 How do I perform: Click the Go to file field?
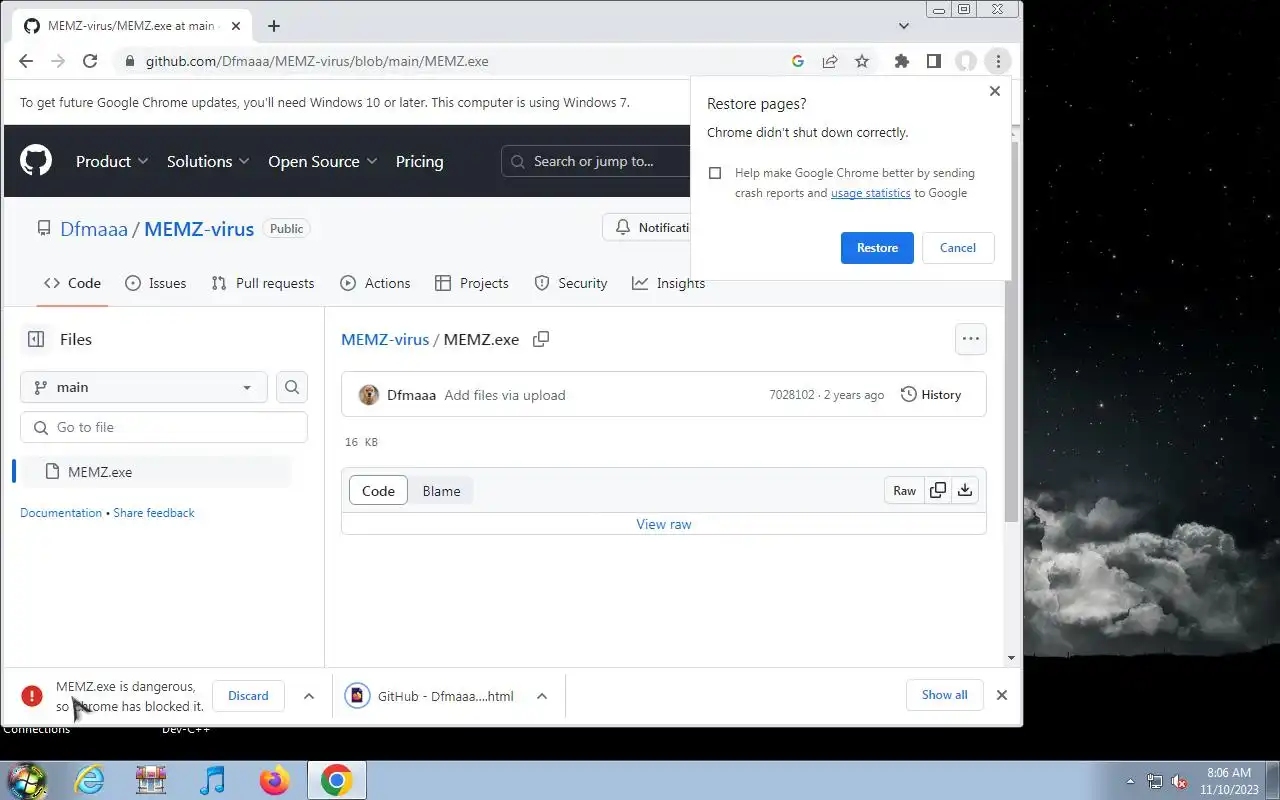[164, 427]
